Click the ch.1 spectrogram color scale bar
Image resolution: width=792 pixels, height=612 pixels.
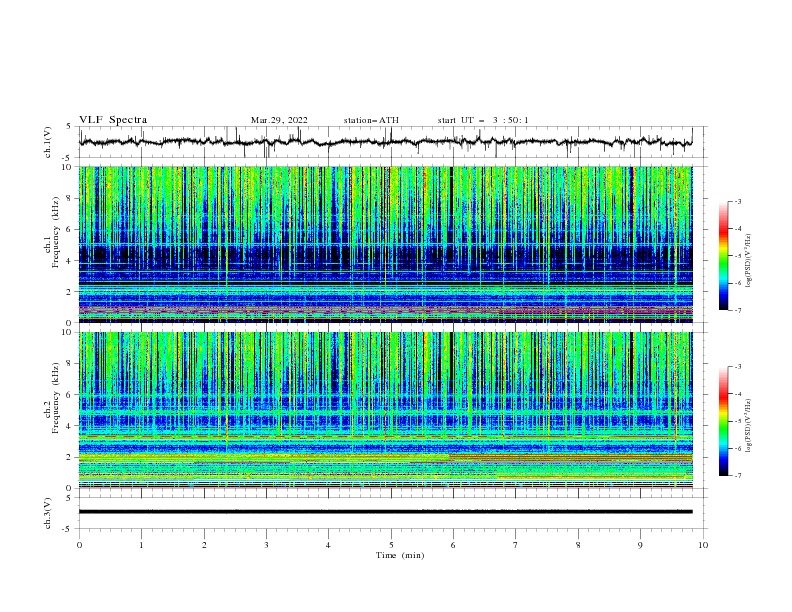click(x=724, y=256)
